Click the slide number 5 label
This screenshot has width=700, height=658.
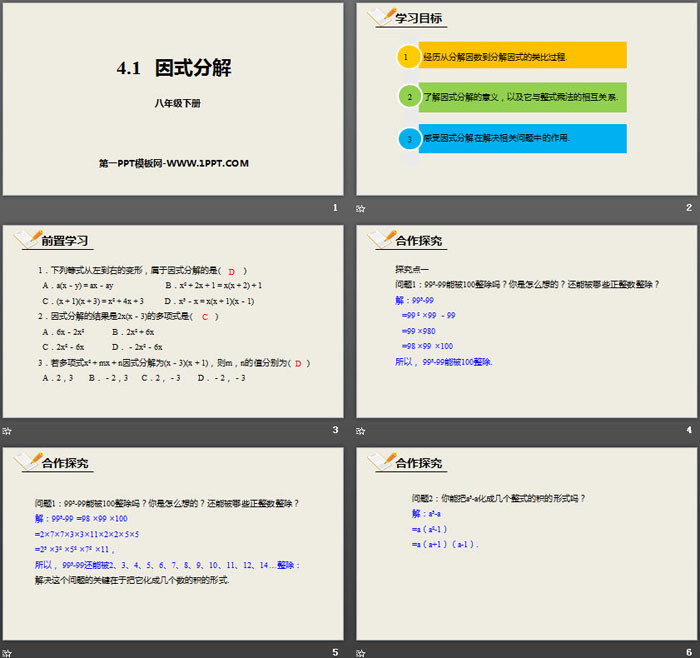[x=335, y=652]
